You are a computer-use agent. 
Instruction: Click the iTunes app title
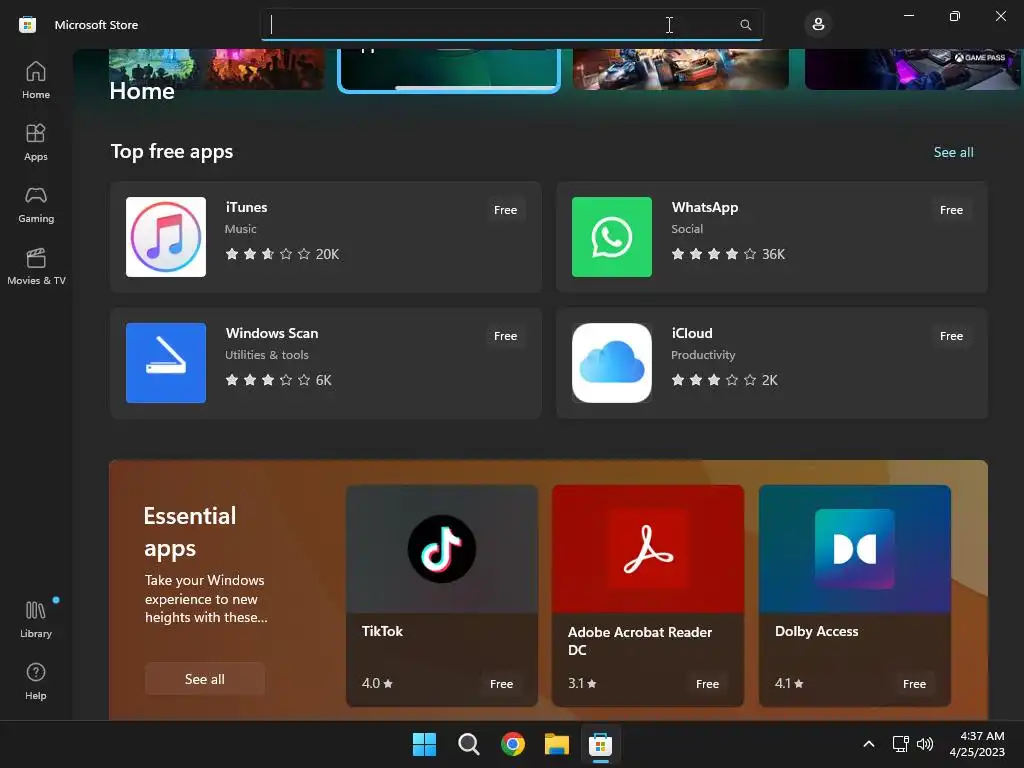pos(246,207)
